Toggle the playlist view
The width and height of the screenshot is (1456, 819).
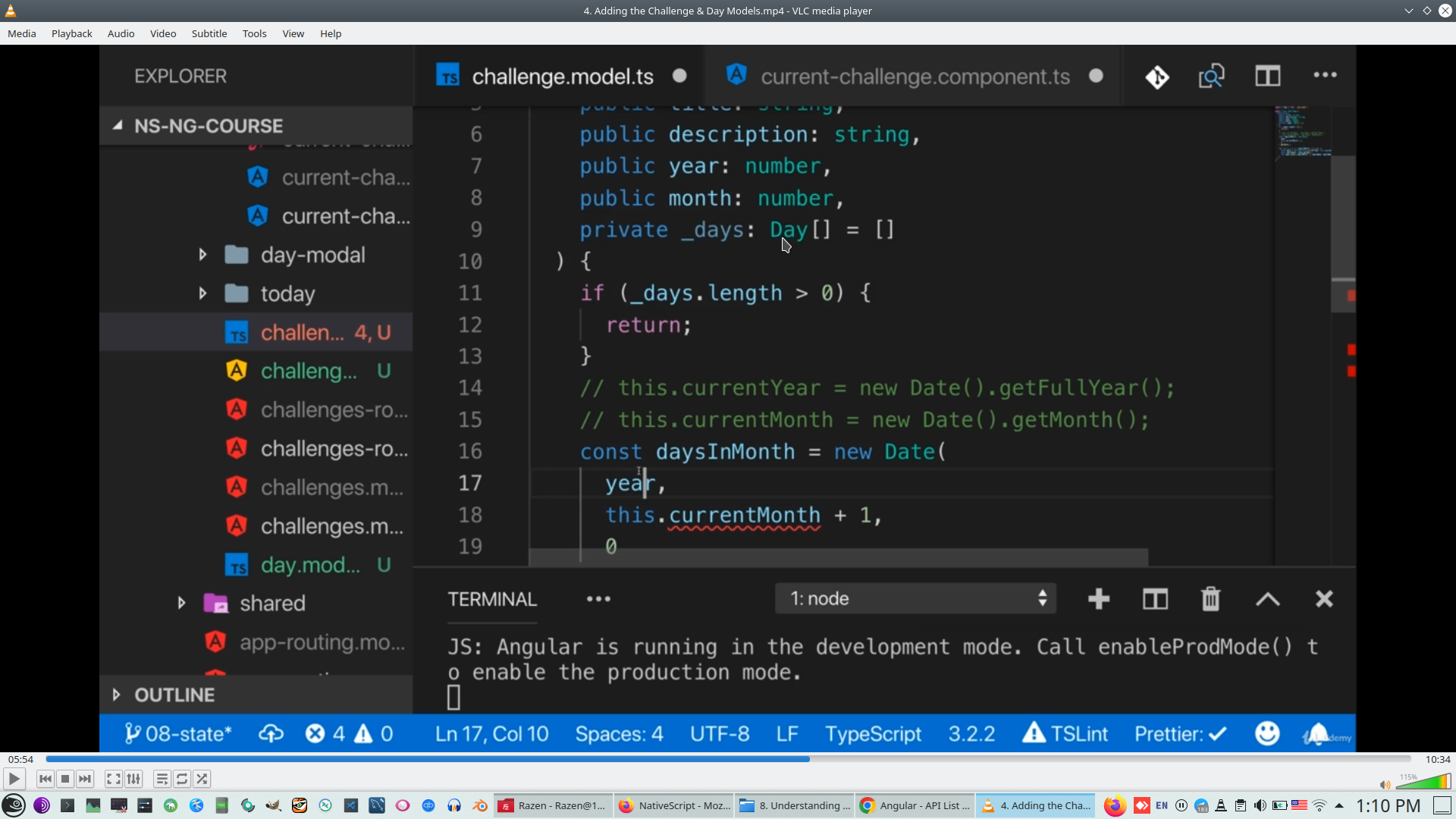[162, 779]
